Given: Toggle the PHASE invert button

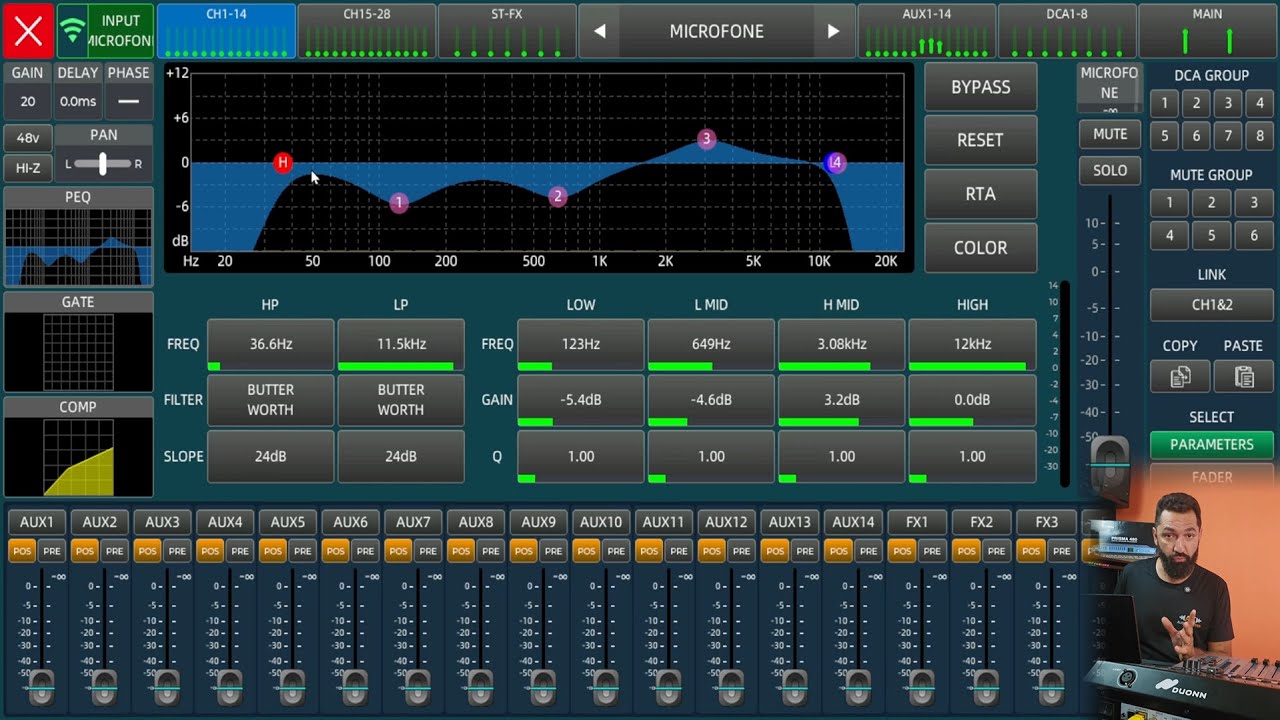Looking at the screenshot, I should coord(128,101).
